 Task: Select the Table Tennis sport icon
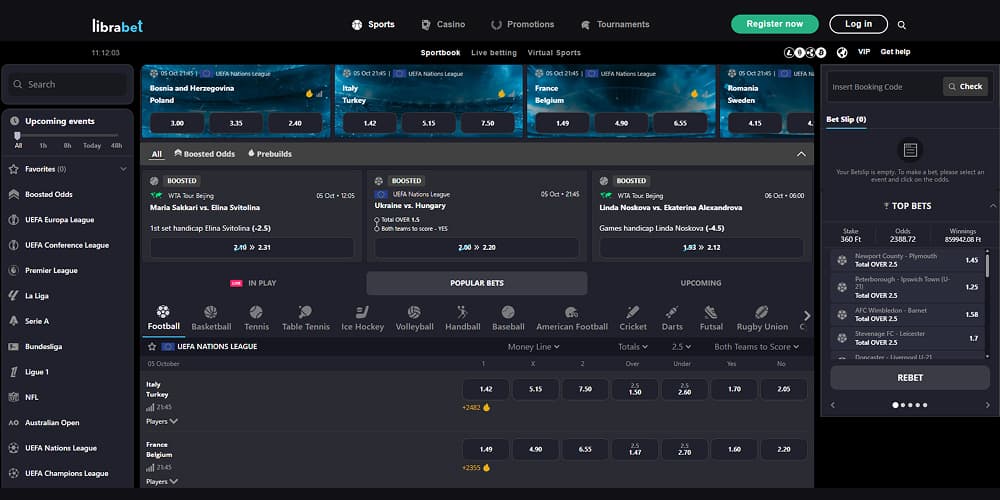tap(305, 312)
